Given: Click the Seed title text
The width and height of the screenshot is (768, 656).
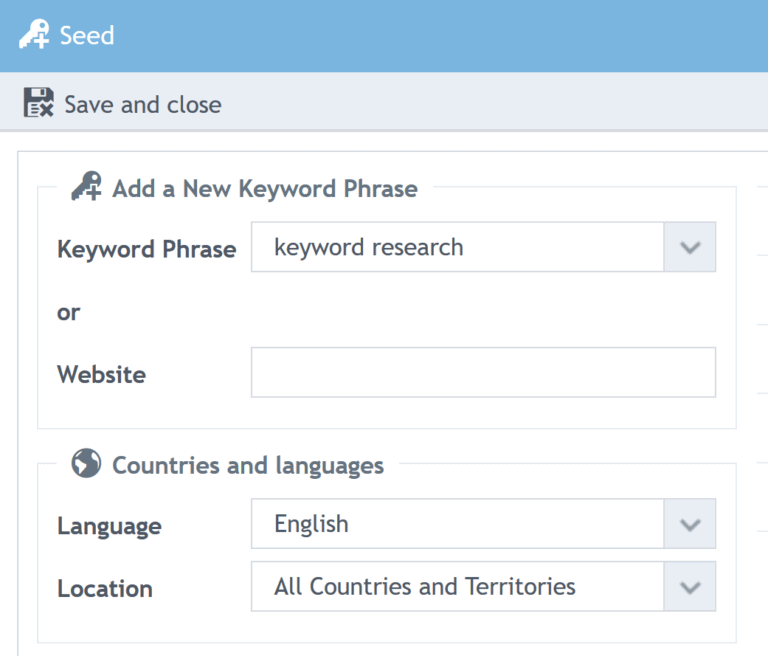Looking at the screenshot, I should point(87,36).
